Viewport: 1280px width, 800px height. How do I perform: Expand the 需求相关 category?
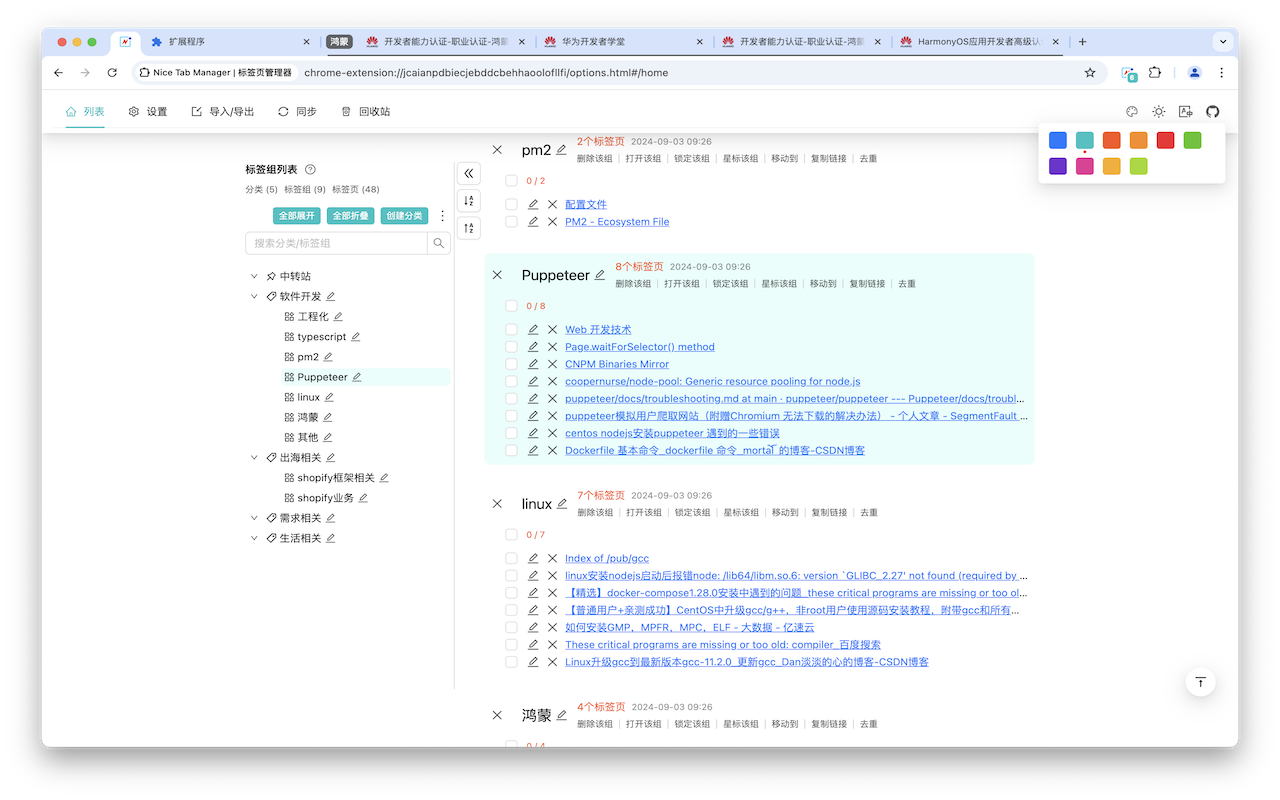254,517
